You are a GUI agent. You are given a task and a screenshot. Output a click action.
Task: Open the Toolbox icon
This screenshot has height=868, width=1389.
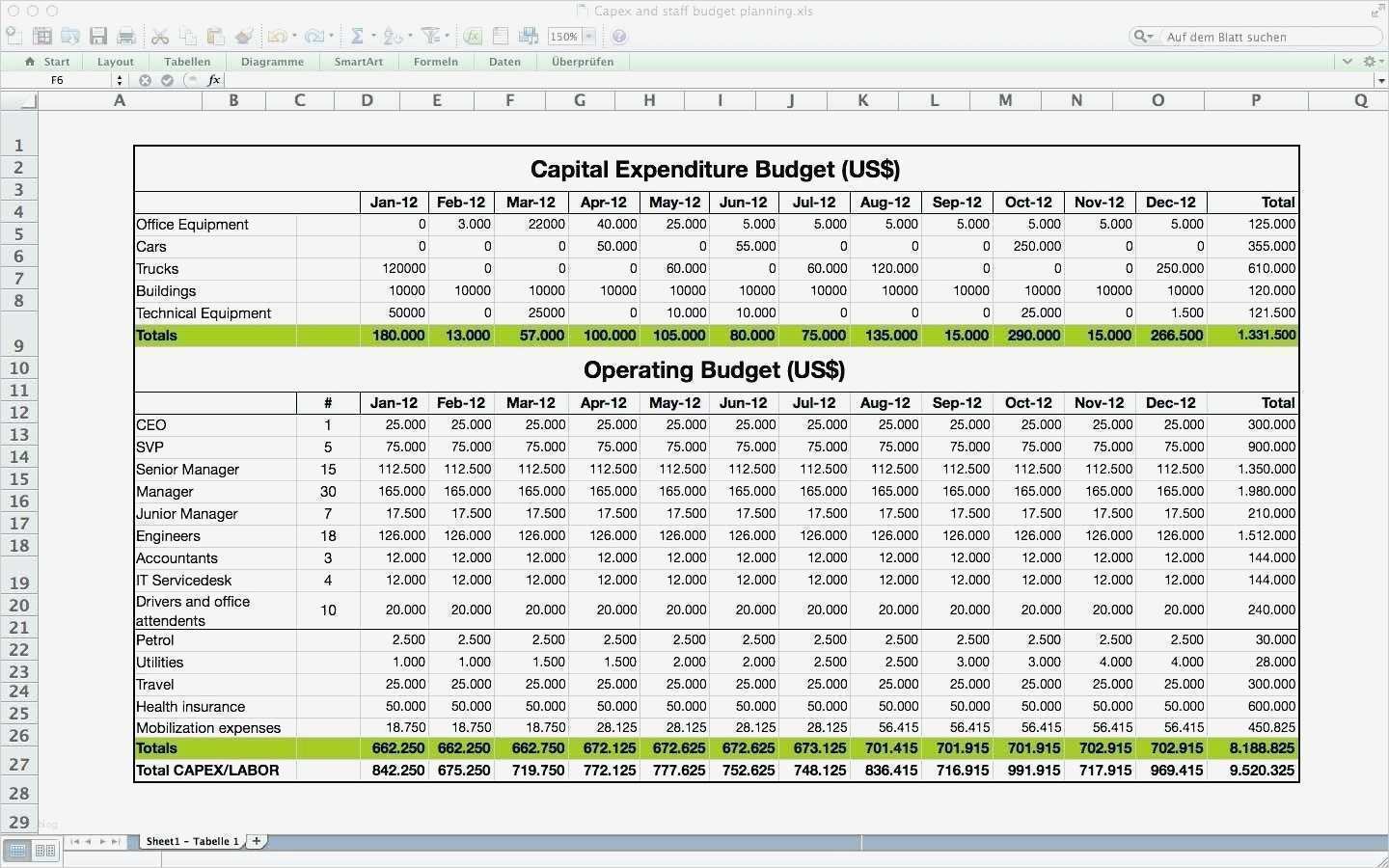coord(501,36)
